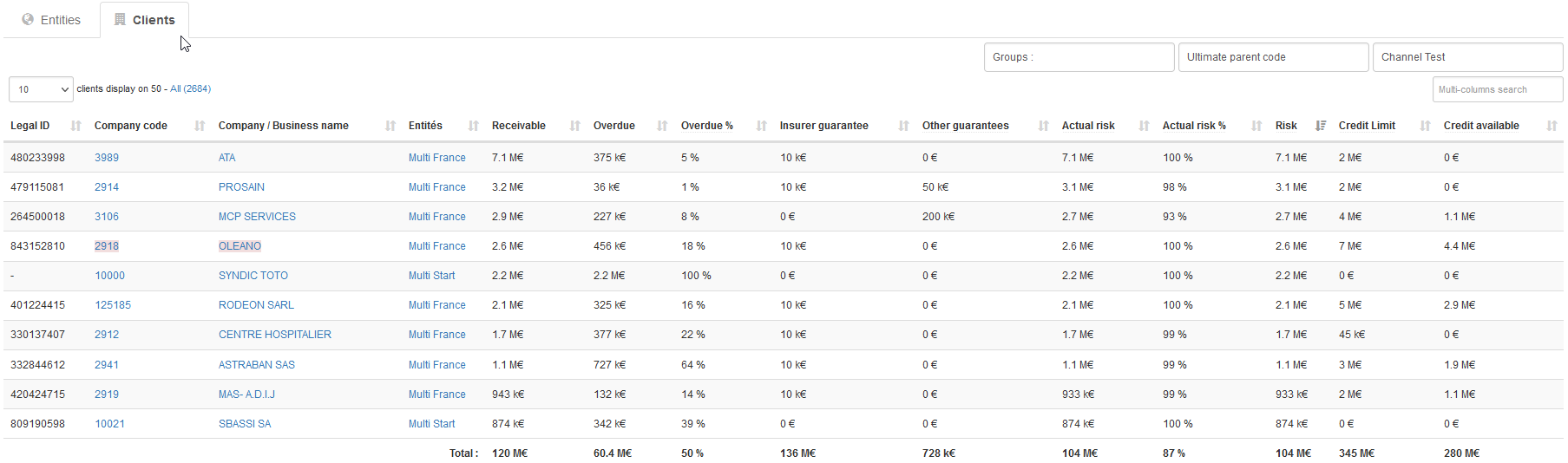Open the rows-per-page dropdown showing 10

click(x=41, y=89)
